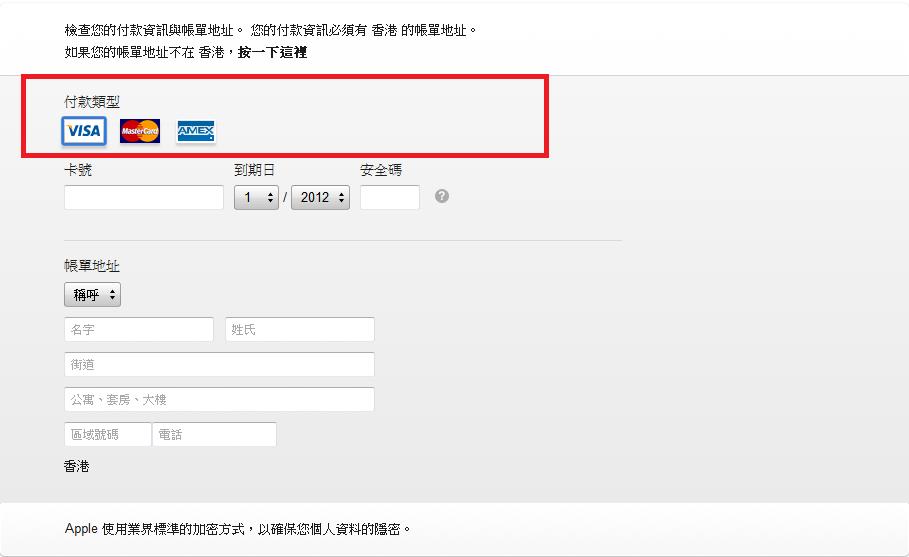Choose MasterCard as payment type
Screen dimensions: 909x557
tap(140, 131)
